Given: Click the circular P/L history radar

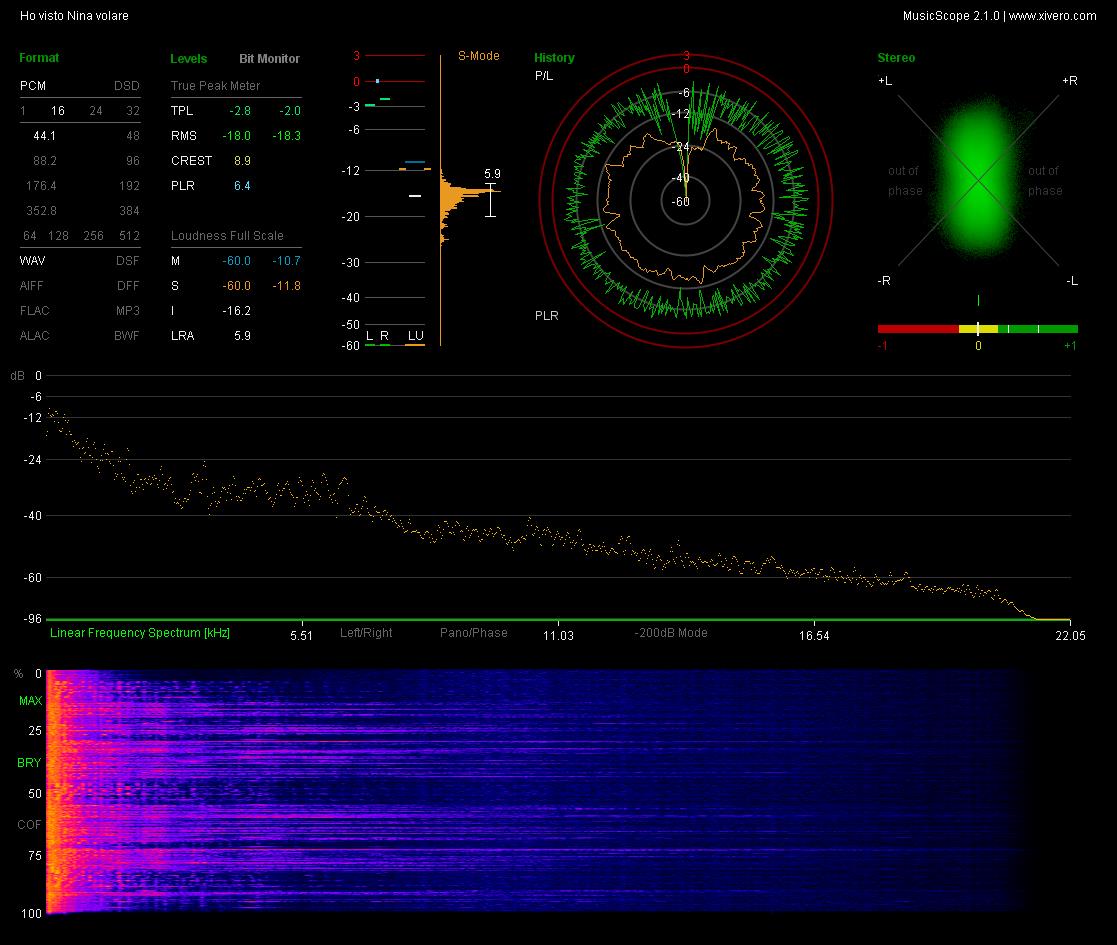Looking at the screenshot, I should point(685,202).
